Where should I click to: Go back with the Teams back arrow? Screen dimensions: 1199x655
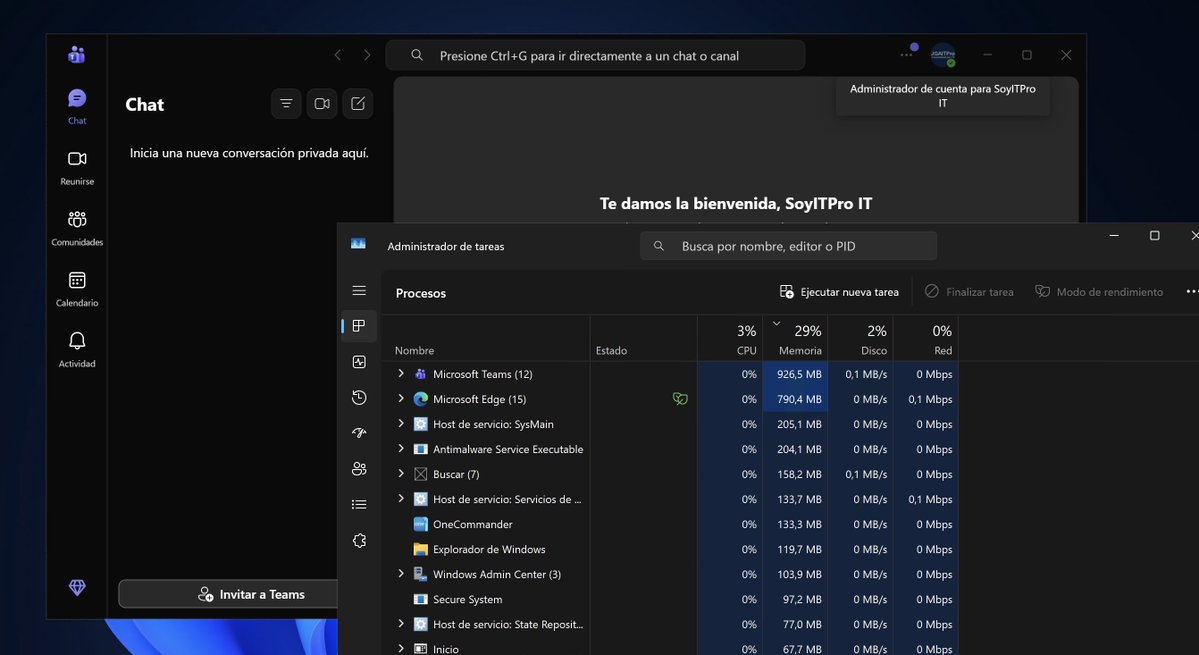[338, 55]
